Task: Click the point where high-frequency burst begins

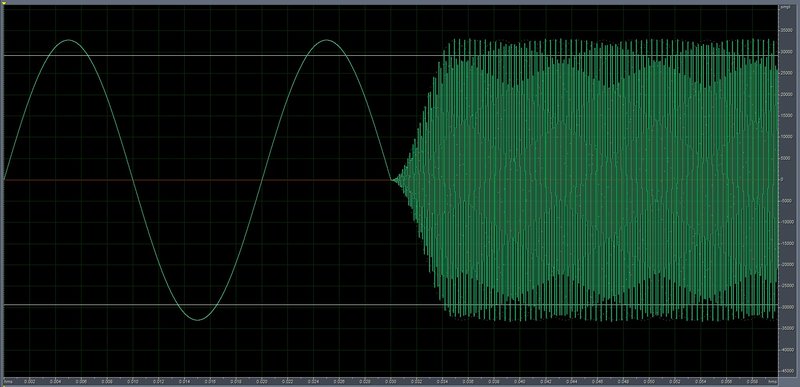Action: click(x=392, y=179)
